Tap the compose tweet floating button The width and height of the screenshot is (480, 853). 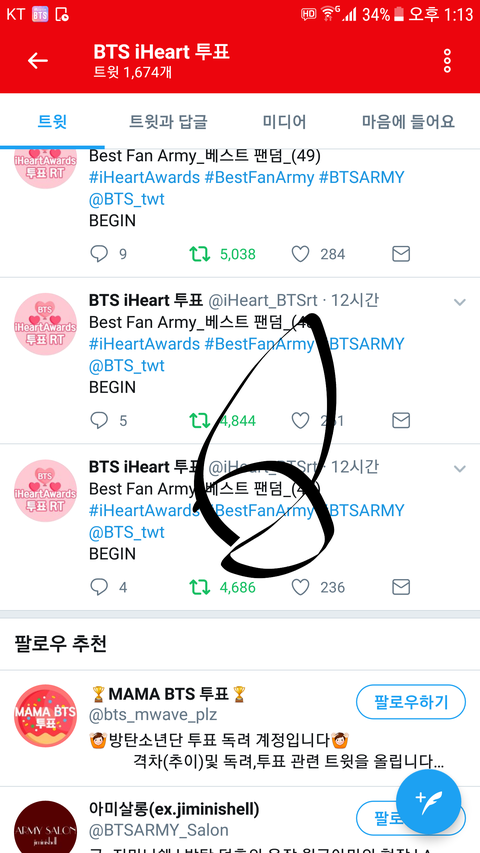[428, 802]
